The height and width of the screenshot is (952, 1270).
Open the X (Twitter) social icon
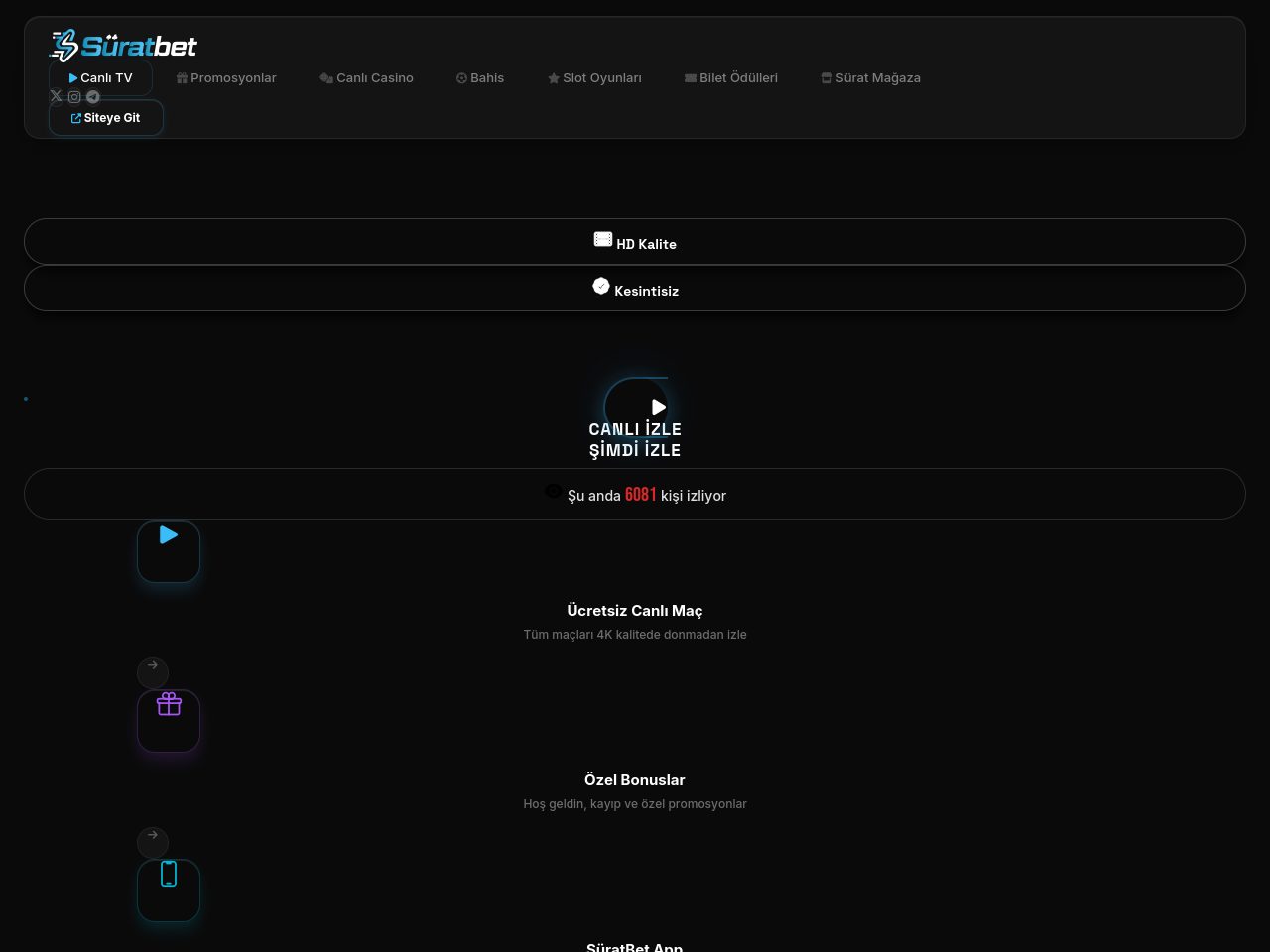(56, 96)
